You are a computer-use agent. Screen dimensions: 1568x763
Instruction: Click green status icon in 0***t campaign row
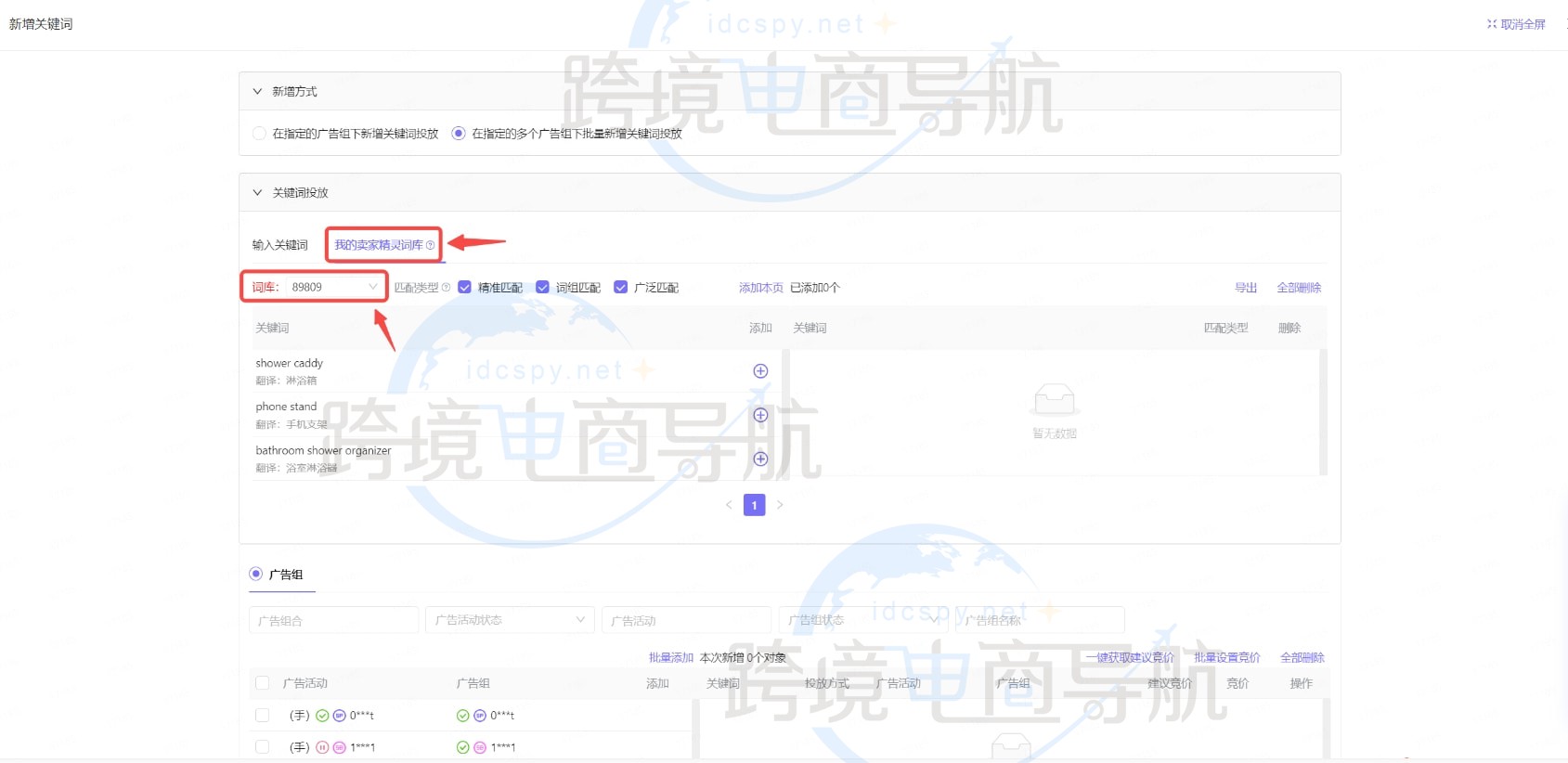[x=322, y=716]
